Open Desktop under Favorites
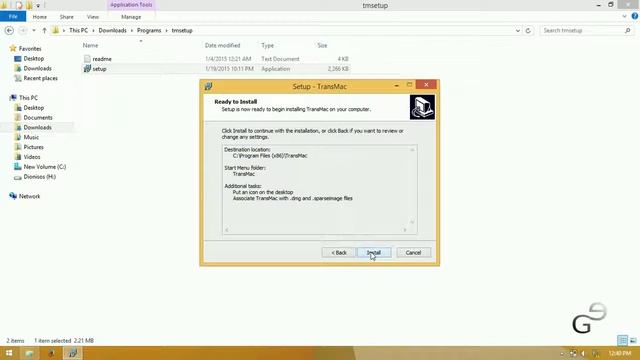The image size is (640, 360). pyautogui.click(x=33, y=59)
